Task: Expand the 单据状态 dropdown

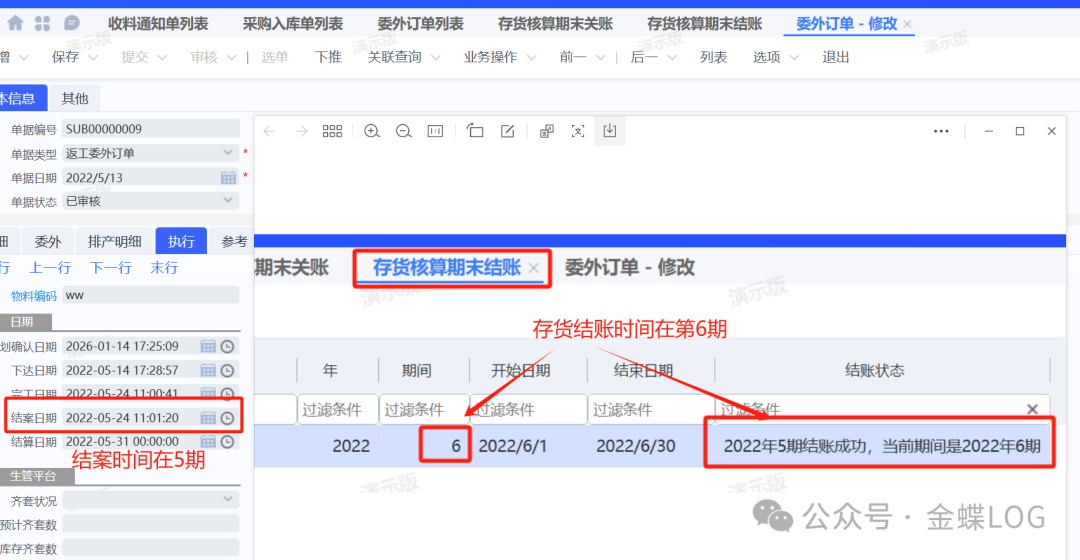Action: [229, 201]
